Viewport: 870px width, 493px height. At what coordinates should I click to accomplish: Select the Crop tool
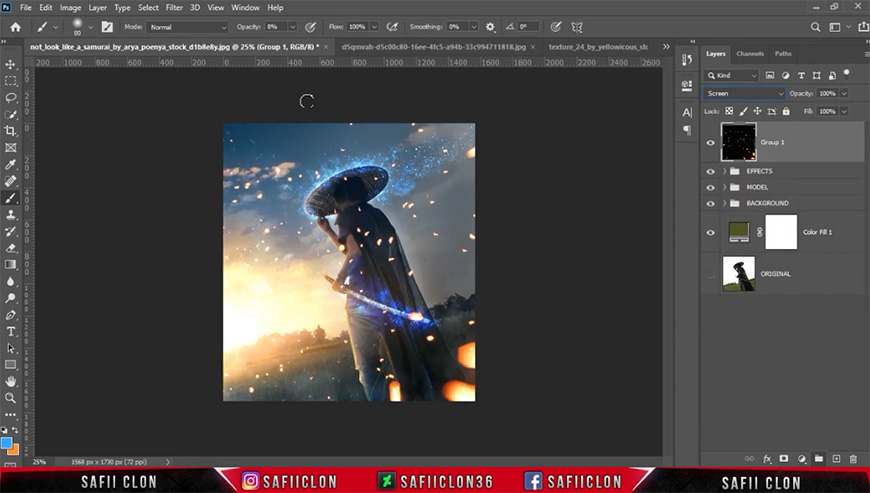tap(11, 131)
